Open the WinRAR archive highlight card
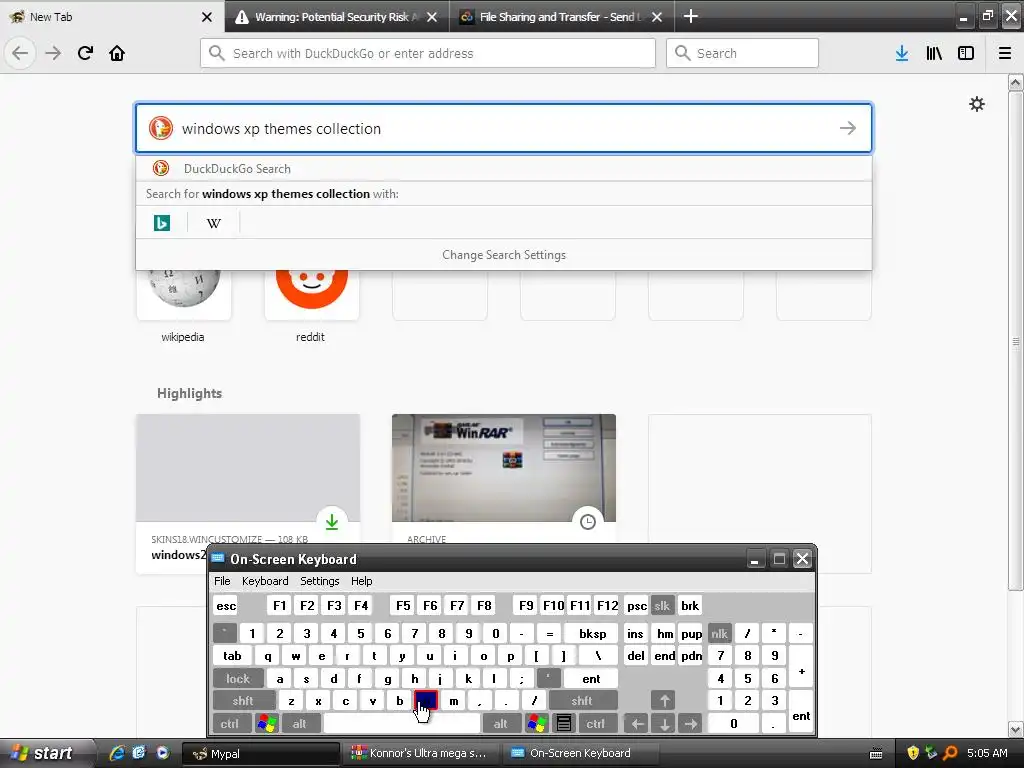 tap(504, 478)
